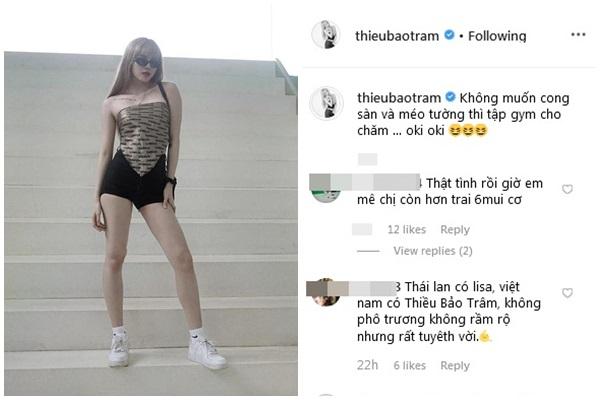Click the verified badge in the caption

(450, 96)
